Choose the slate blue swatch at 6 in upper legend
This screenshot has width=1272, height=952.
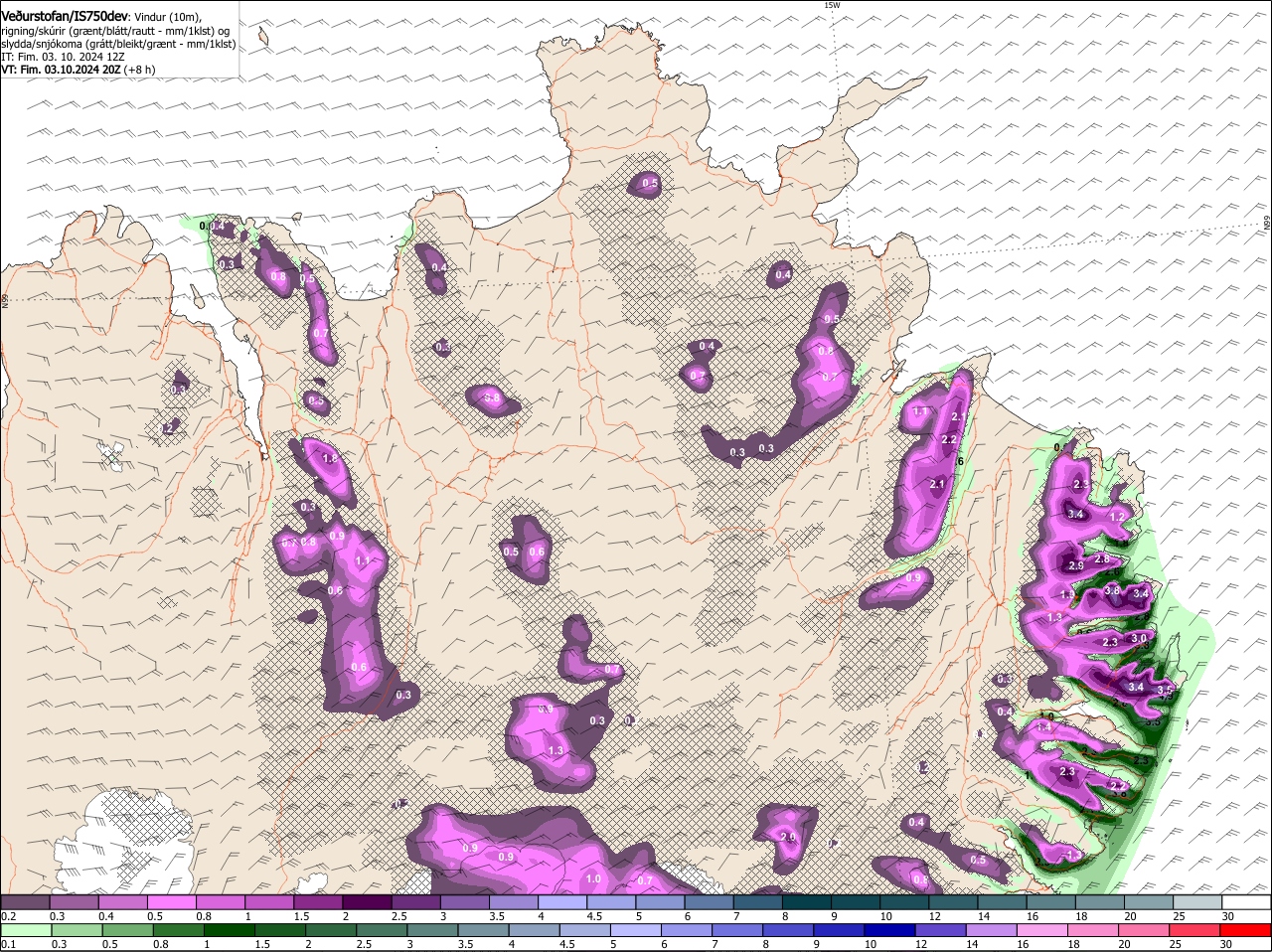click(709, 902)
